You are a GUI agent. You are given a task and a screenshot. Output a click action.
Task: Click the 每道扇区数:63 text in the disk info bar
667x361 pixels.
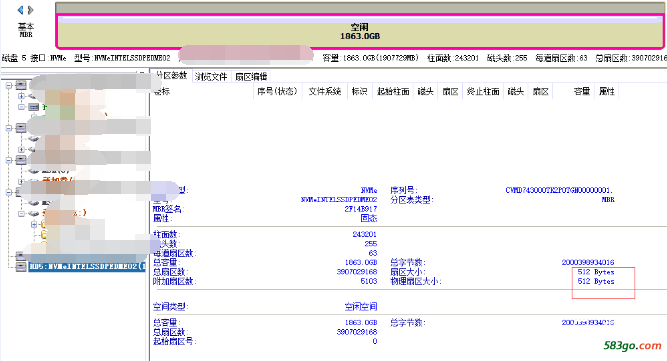pos(561,58)
